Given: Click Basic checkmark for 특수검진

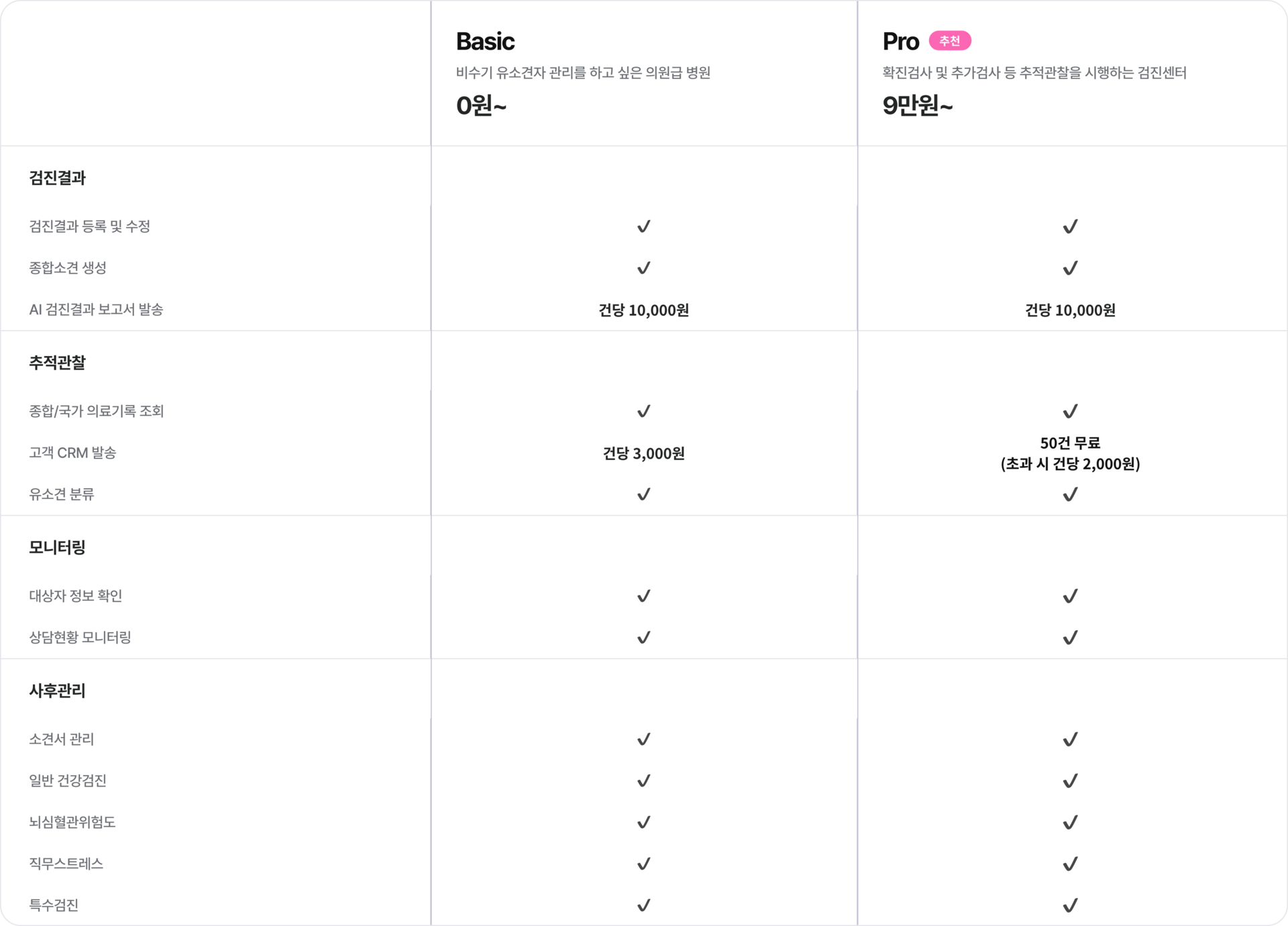Looking at the screenshot, I should 643,905.
